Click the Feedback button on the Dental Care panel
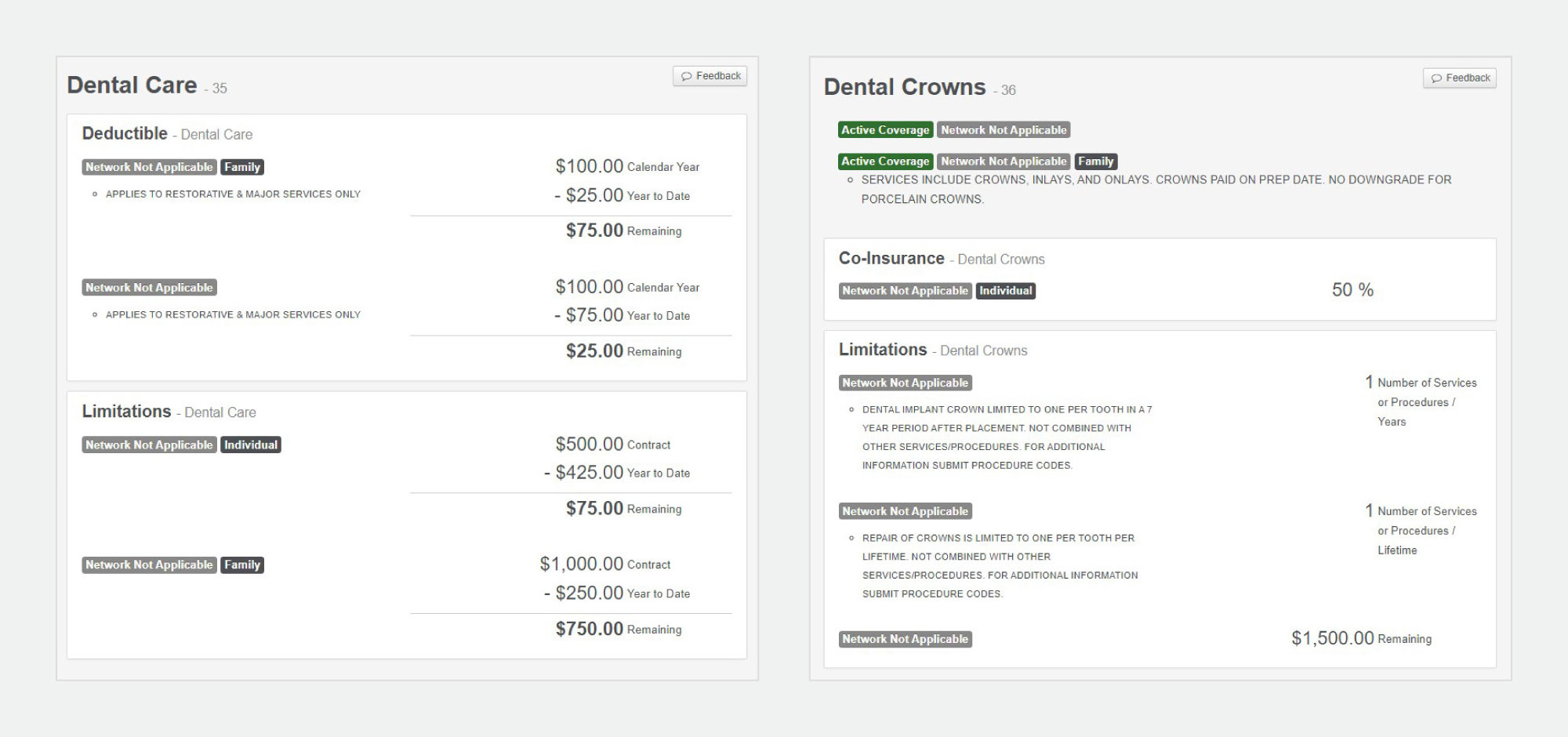Viewport: 1568px width, 737px height. pos(709,76)
